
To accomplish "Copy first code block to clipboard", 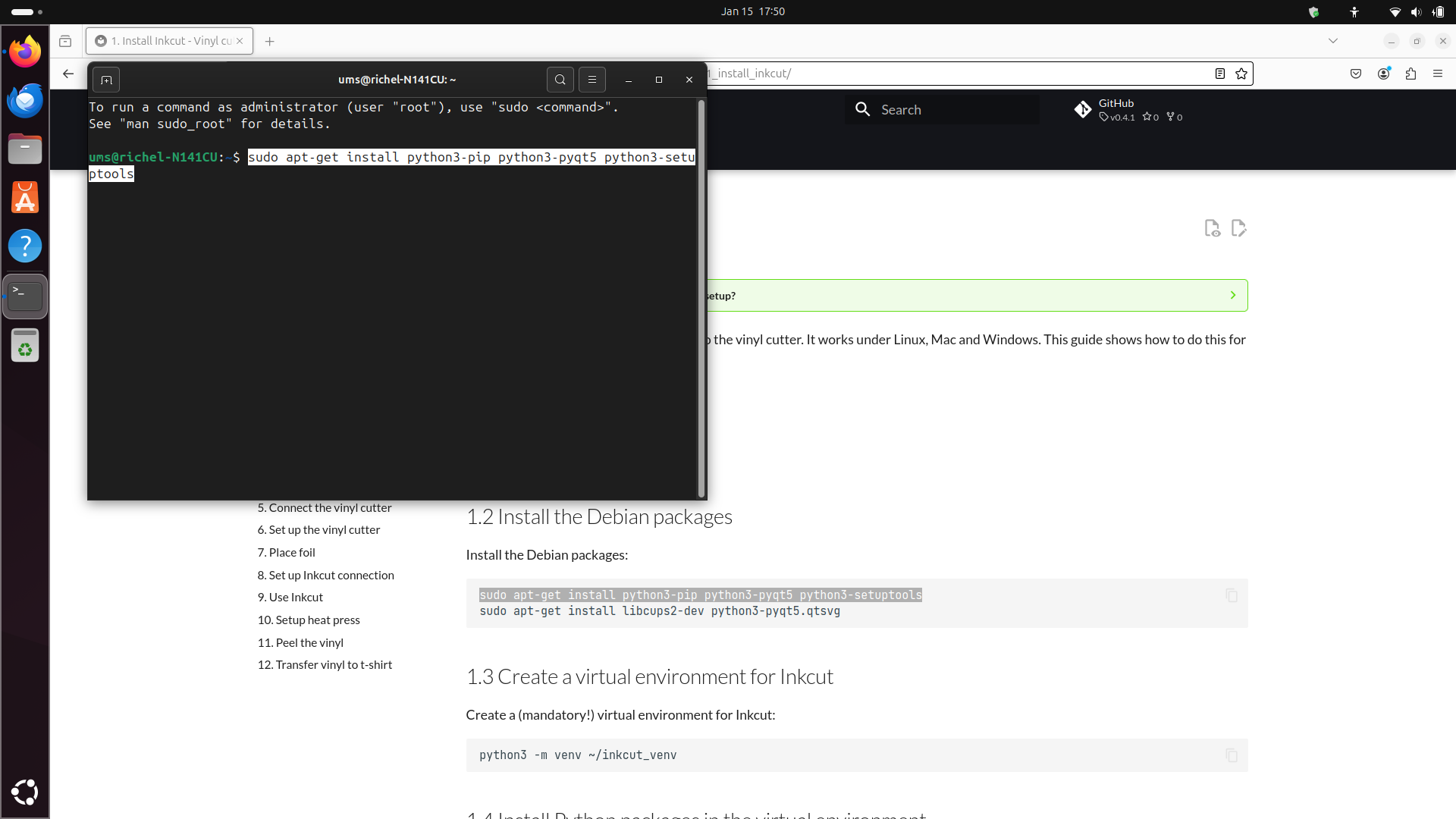I will 1232,595.
